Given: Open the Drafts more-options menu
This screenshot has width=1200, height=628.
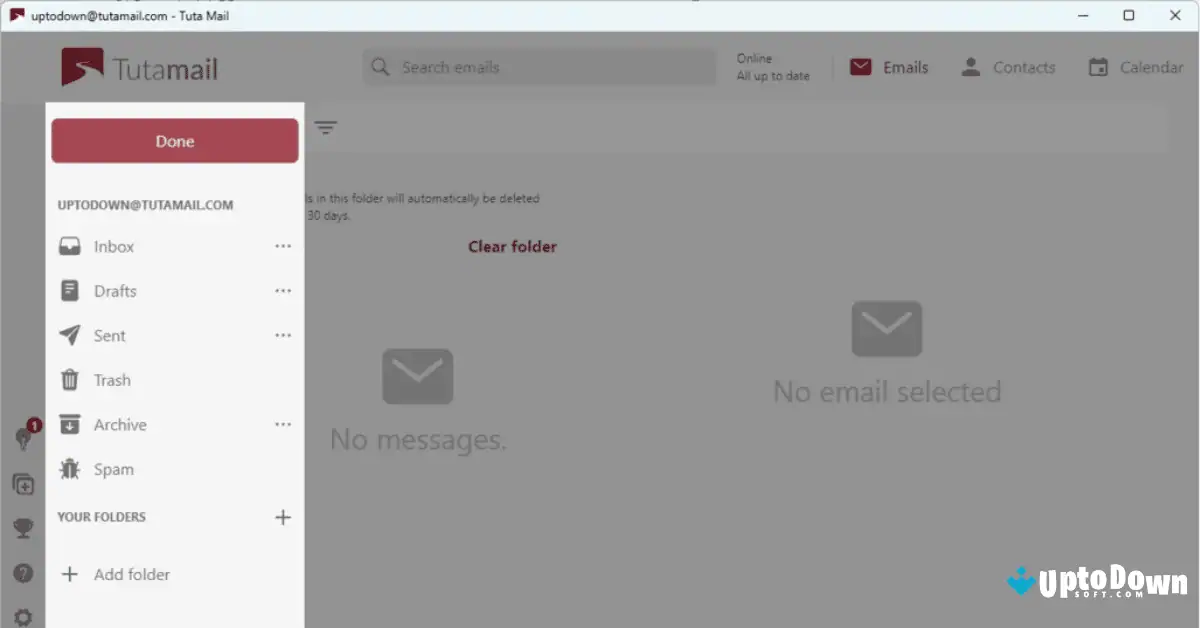Looking at the screenshot, I should [x=283, y=290].
